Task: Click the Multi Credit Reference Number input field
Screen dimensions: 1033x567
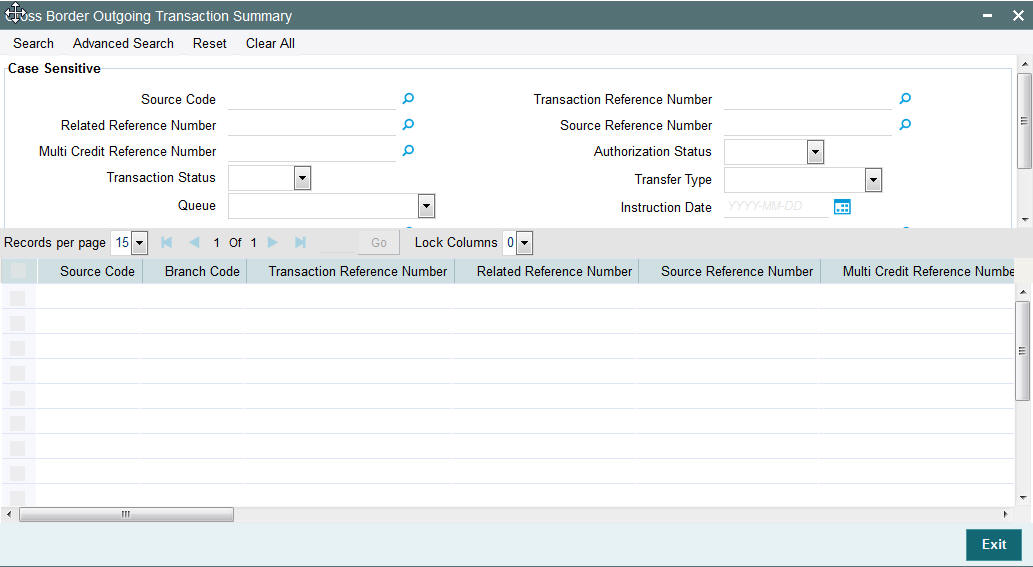Action: (312, 151)
